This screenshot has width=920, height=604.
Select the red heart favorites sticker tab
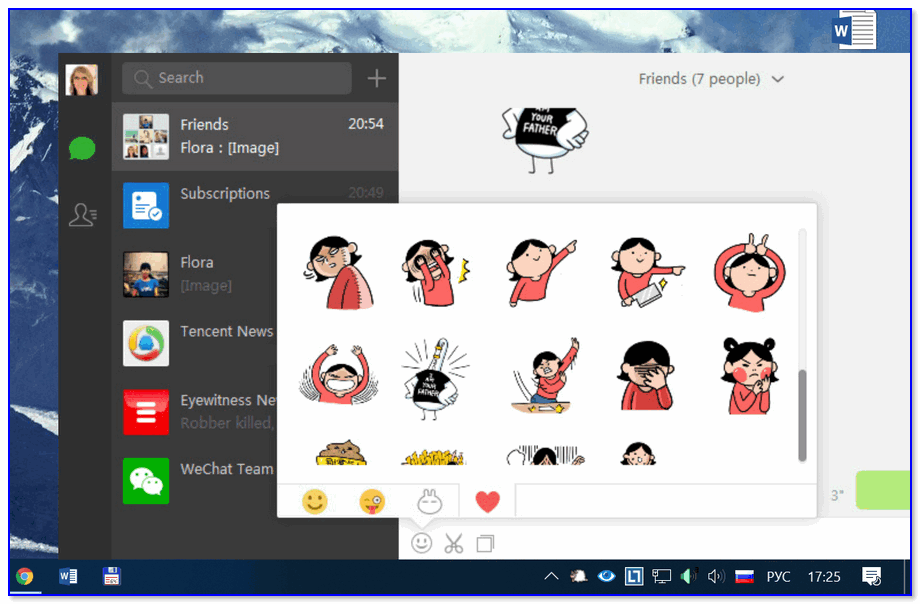(487, 502)
